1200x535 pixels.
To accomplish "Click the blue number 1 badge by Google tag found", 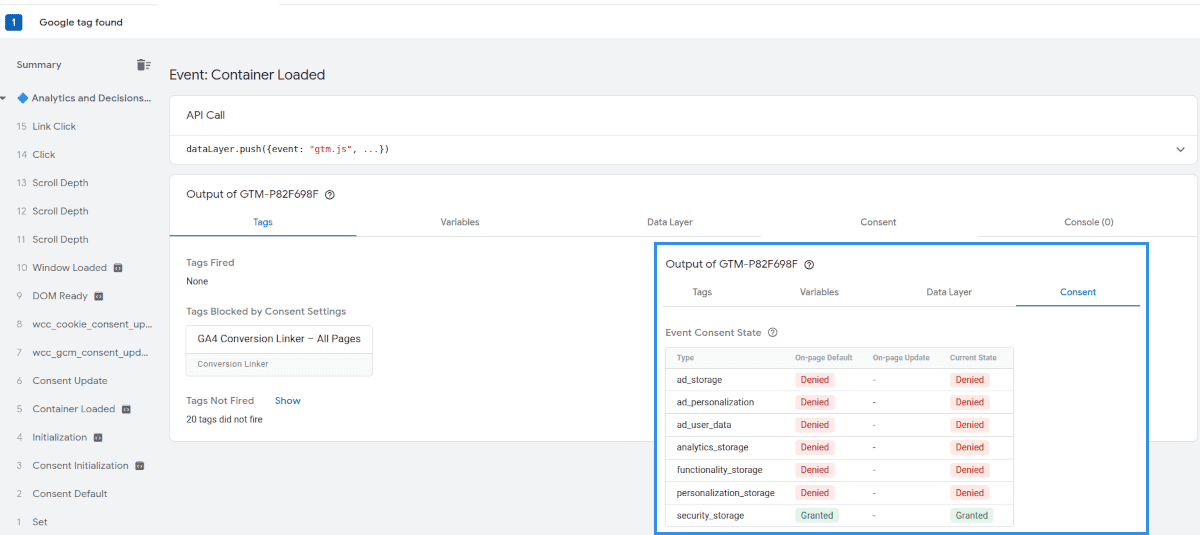I will [x=14, y=22].
